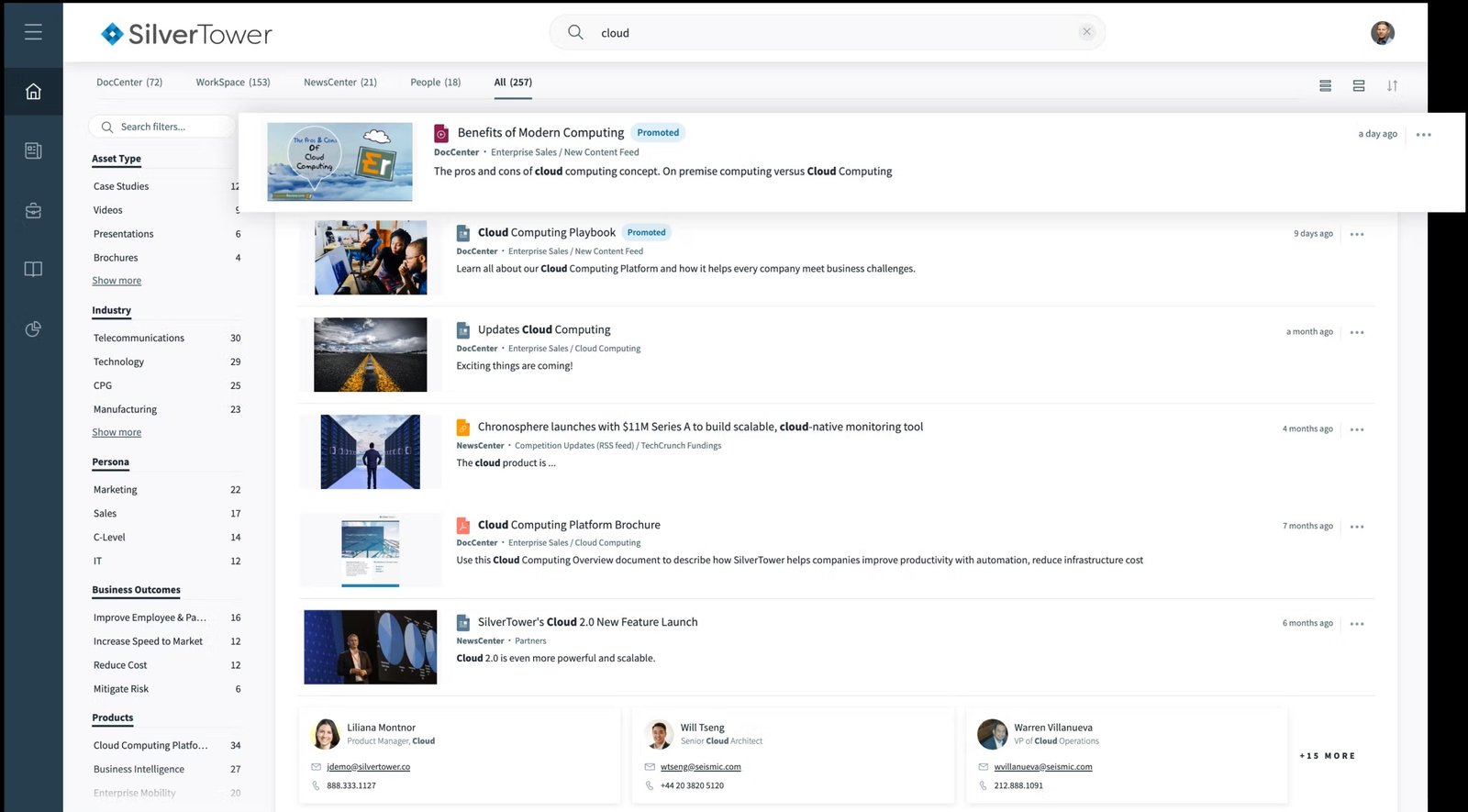Image resolution: width=1468 pixels, height=812 pixels.
Task: Open SilverTower's Cloud 2.0 New Feature Launch
Action: 587,622
